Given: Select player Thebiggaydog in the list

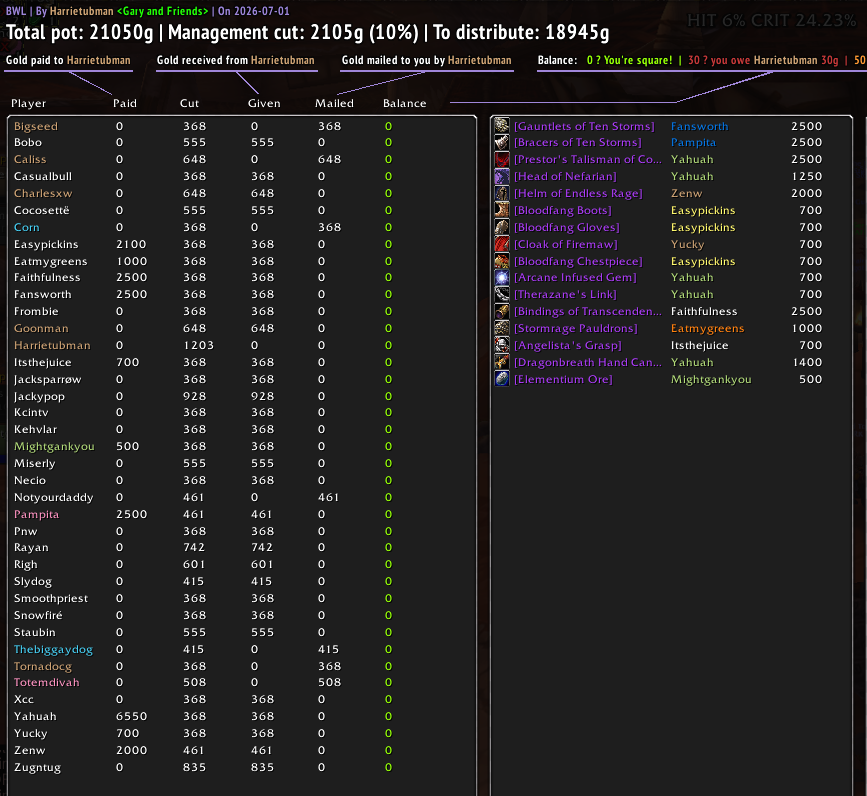Looking at the screenshot, I should click(54, 650).
